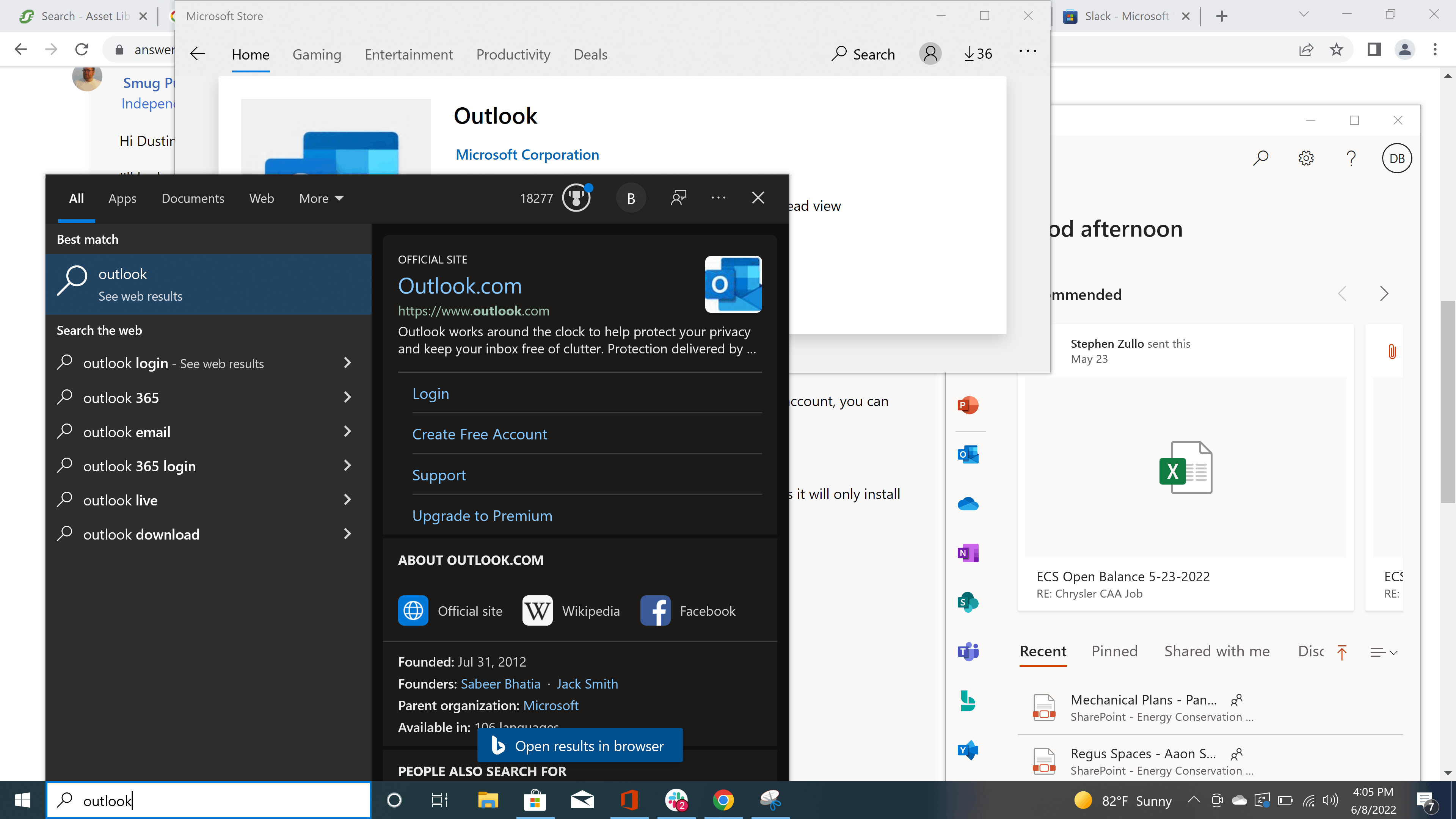
Task: Select the Shared with me tab
Action: point(1217,651)
